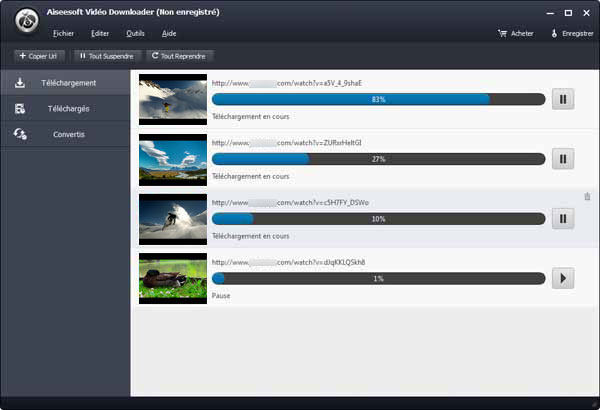Click the Pause status text
Viewport: 600px width, 410px height.
[221, 296]
